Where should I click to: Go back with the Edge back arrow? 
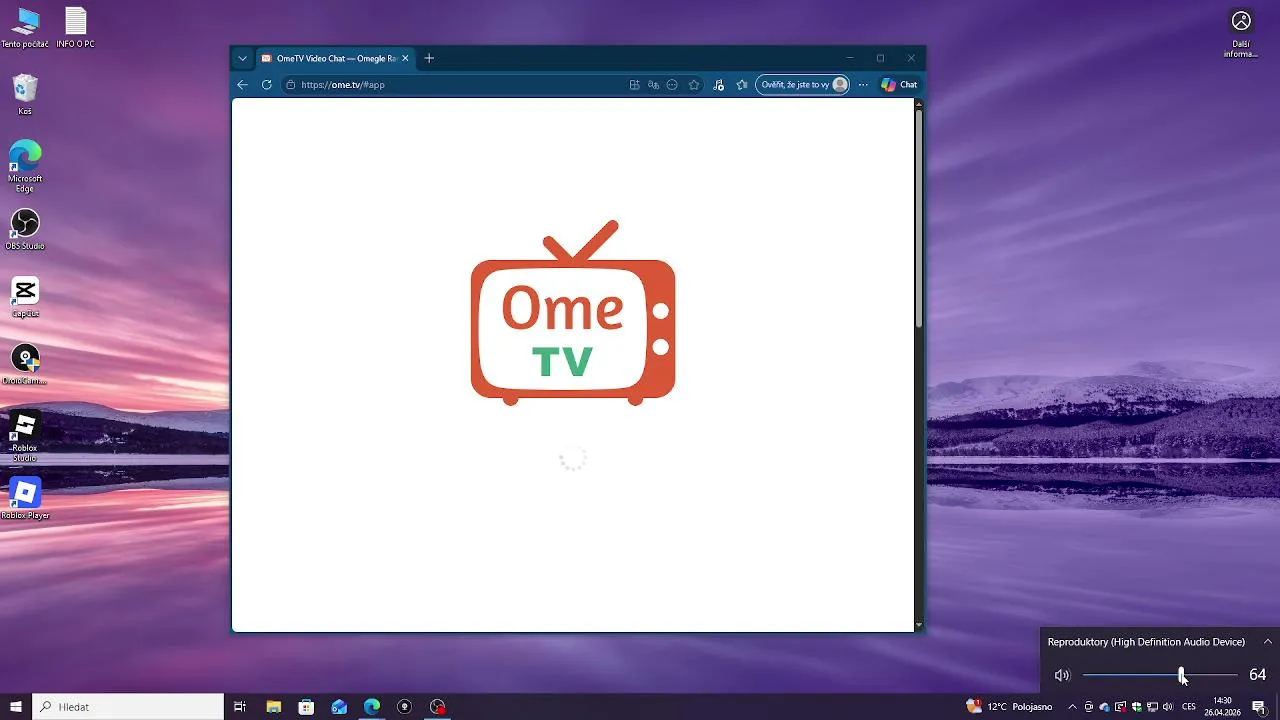(x=242, y=85)
